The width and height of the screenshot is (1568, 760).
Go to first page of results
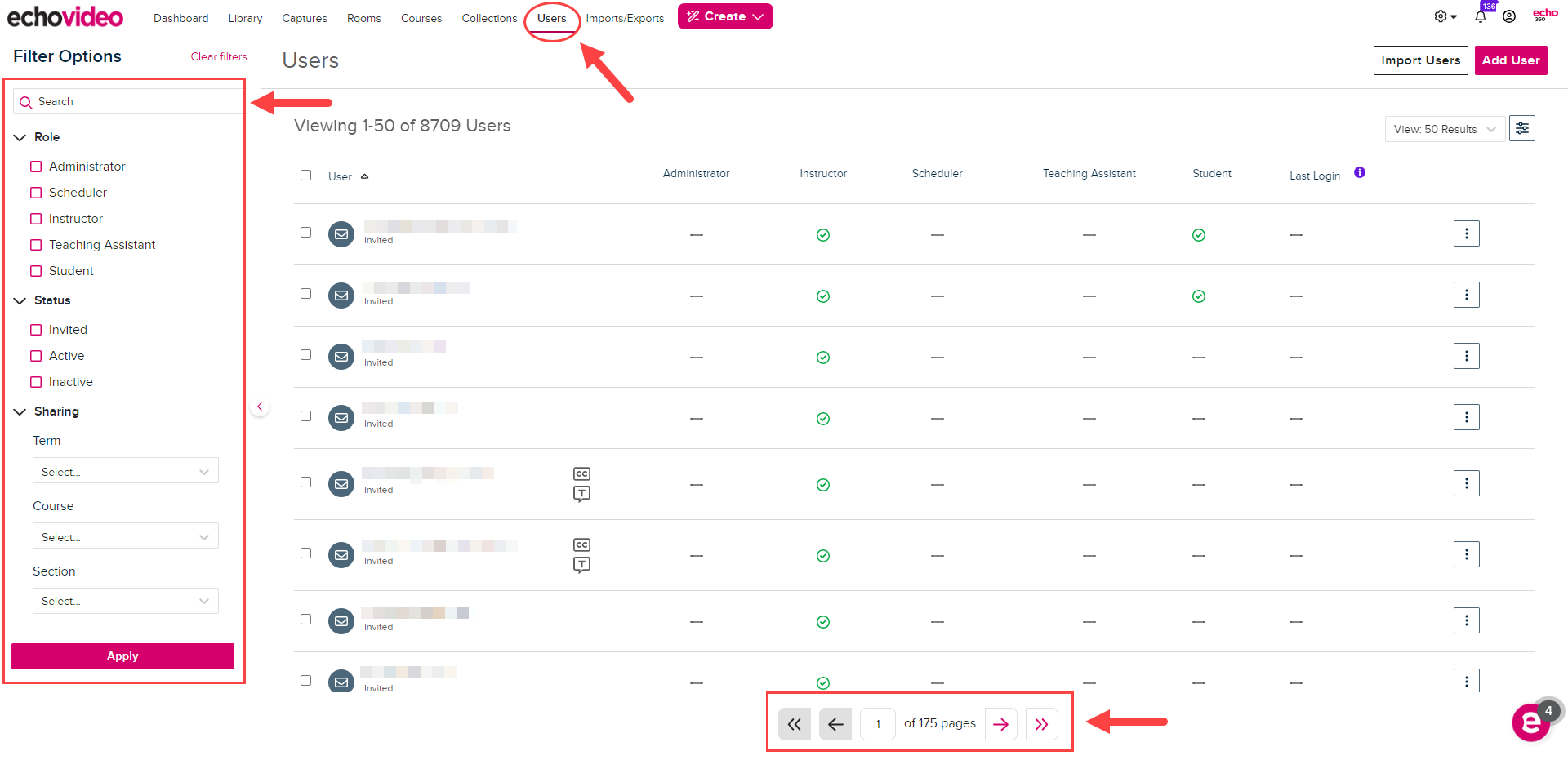pos(795,724)
